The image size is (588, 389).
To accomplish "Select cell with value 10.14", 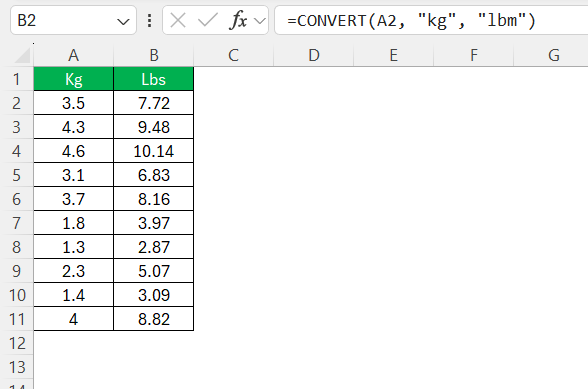I will point(154,151).
